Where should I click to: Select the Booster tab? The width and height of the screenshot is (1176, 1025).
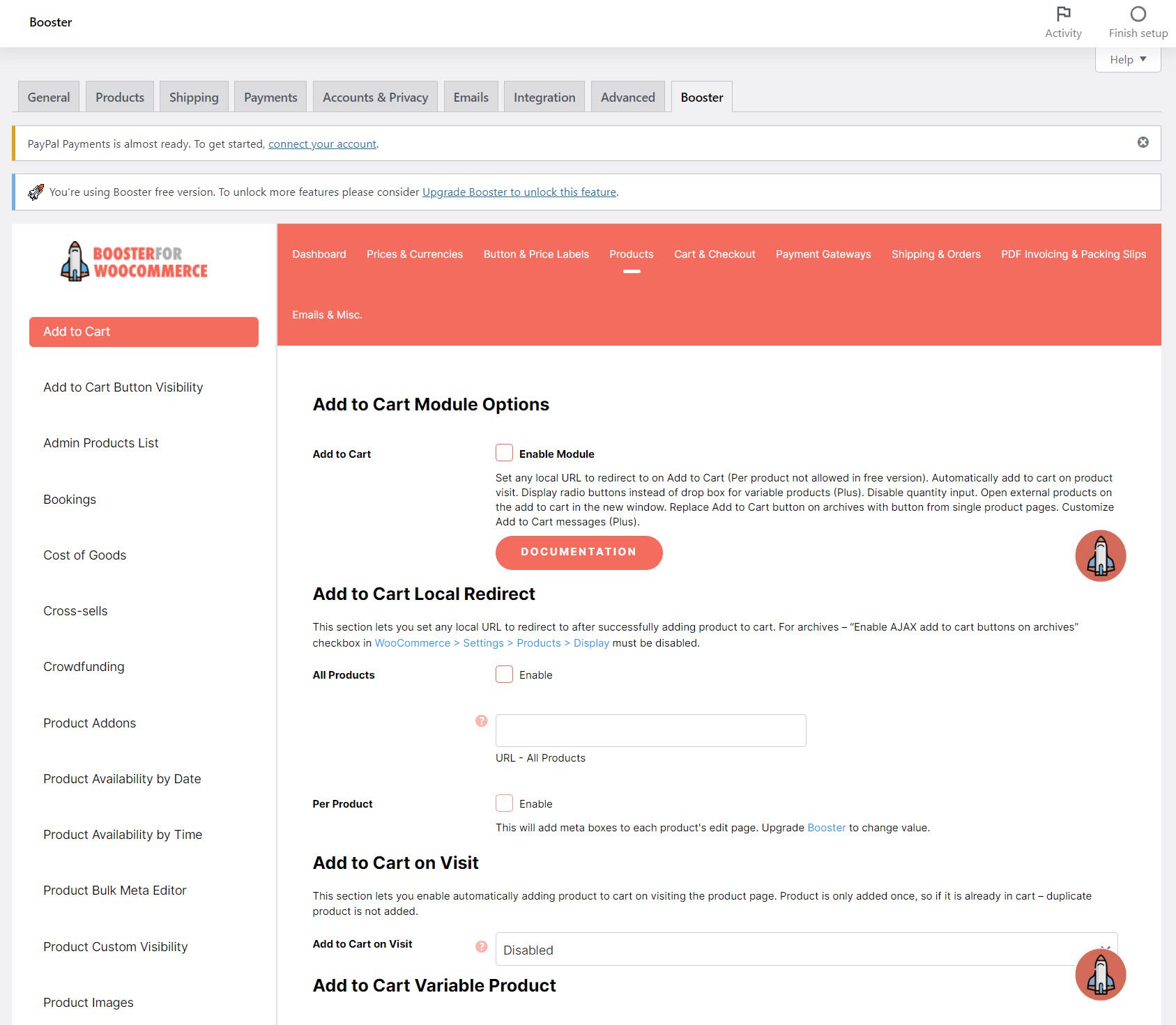pos(701,97)
